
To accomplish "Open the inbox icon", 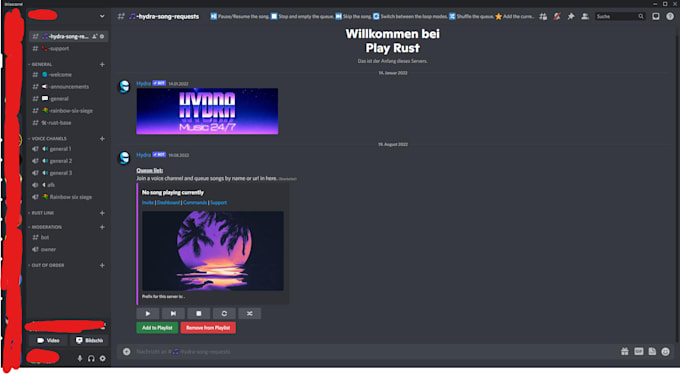I will click(656, 16).
